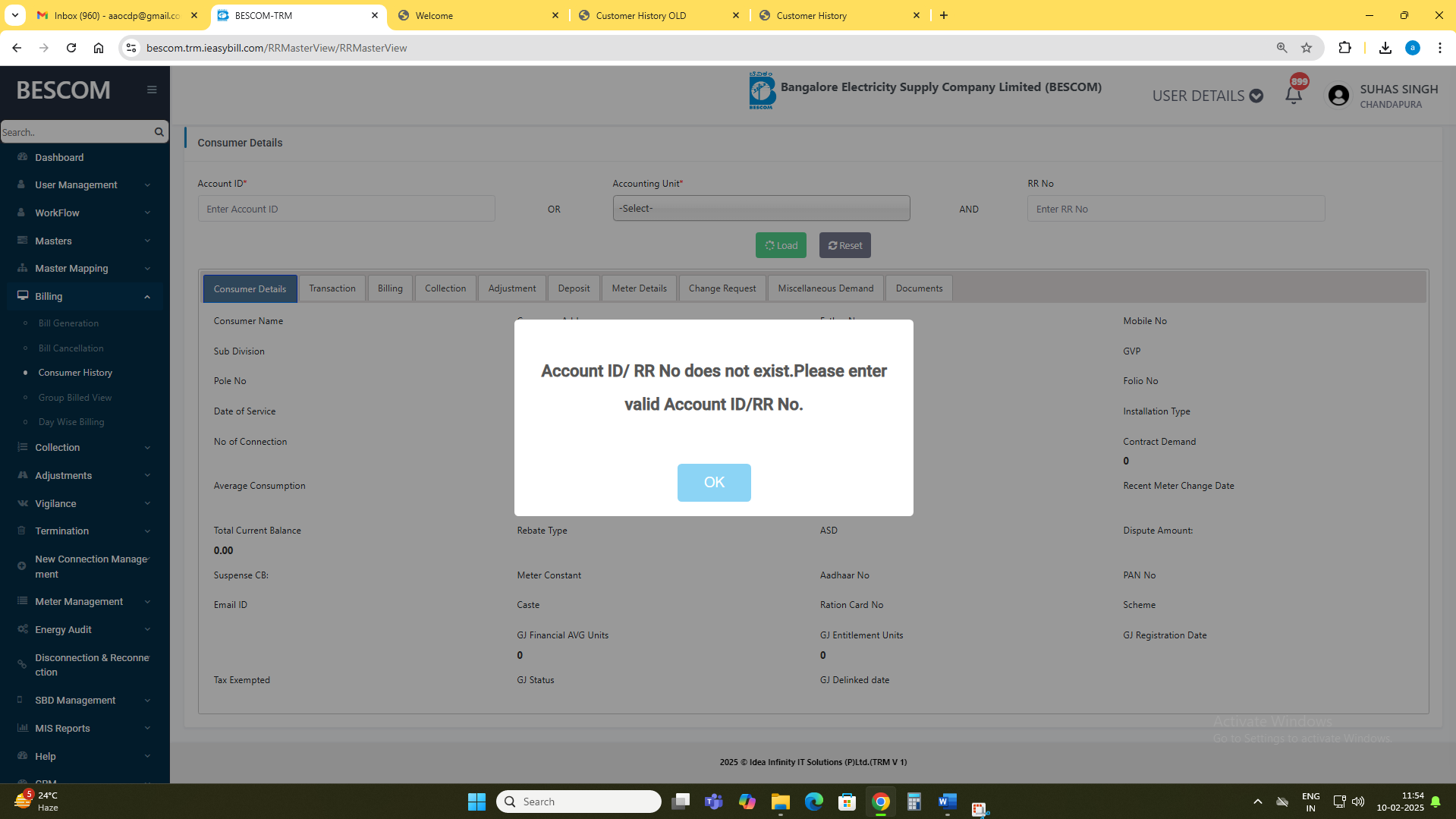Reload the page with browser refresh icon

(x=71, y=48)
